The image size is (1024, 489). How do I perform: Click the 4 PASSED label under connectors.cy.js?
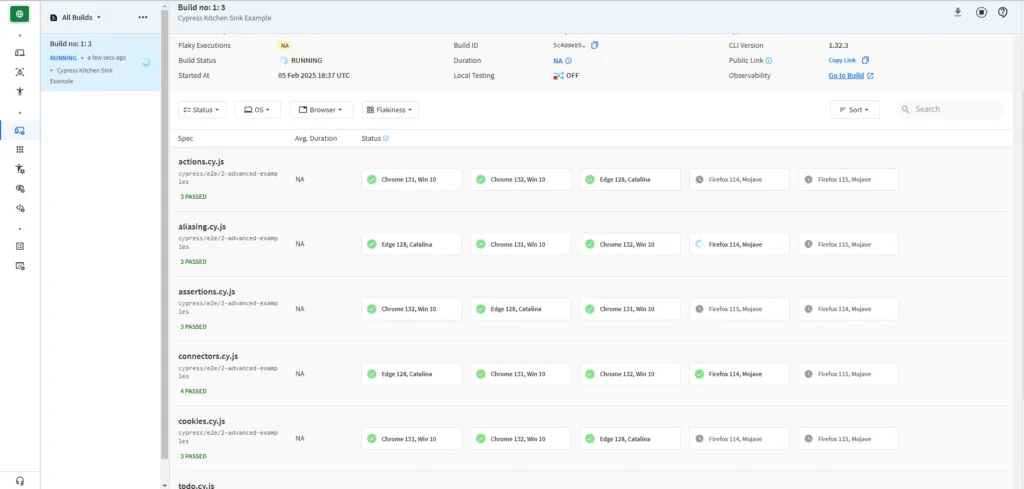(193, 392)
